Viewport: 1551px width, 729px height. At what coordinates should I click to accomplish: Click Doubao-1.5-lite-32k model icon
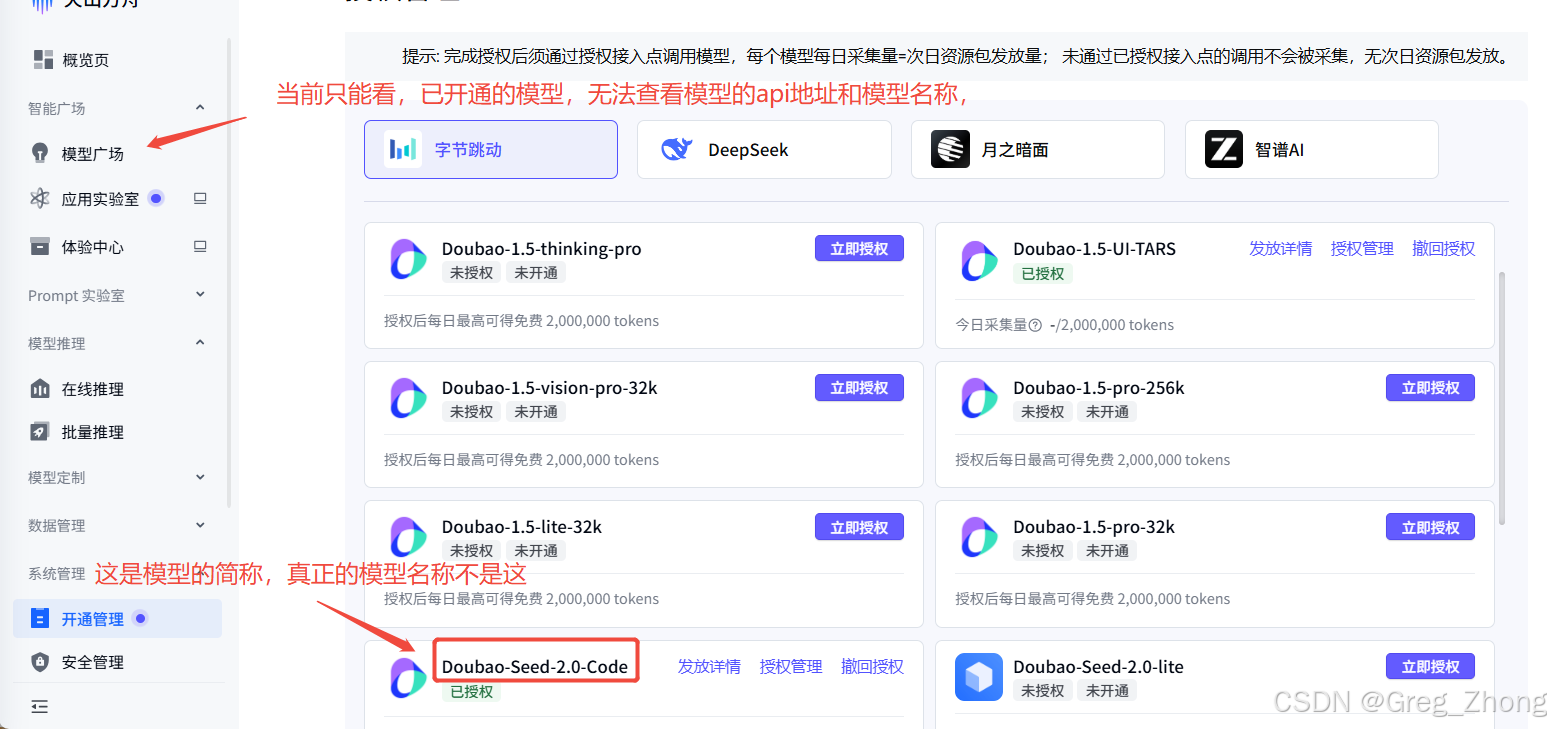(408, 537)
